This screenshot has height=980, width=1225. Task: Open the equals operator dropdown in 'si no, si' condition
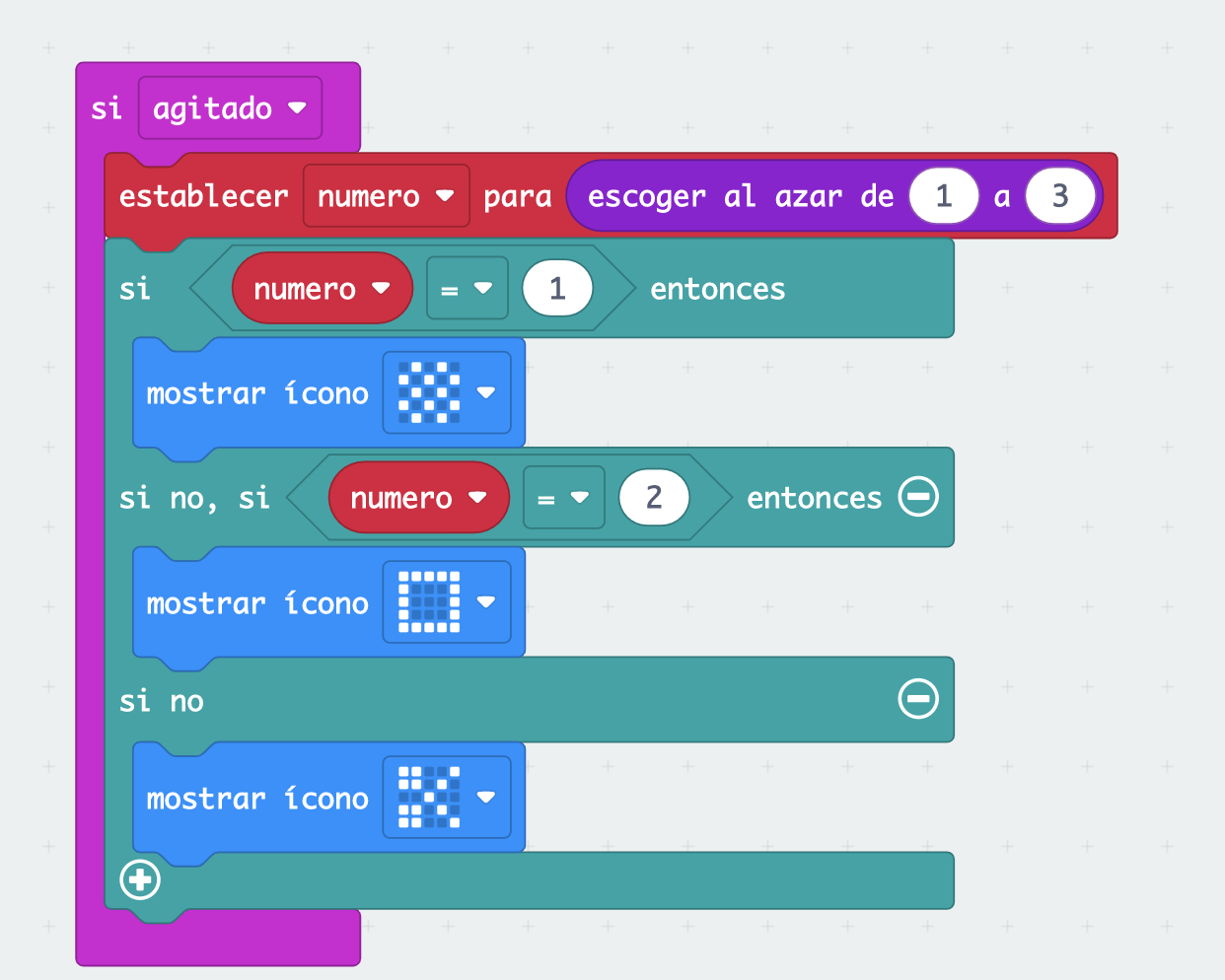point(564,497)
